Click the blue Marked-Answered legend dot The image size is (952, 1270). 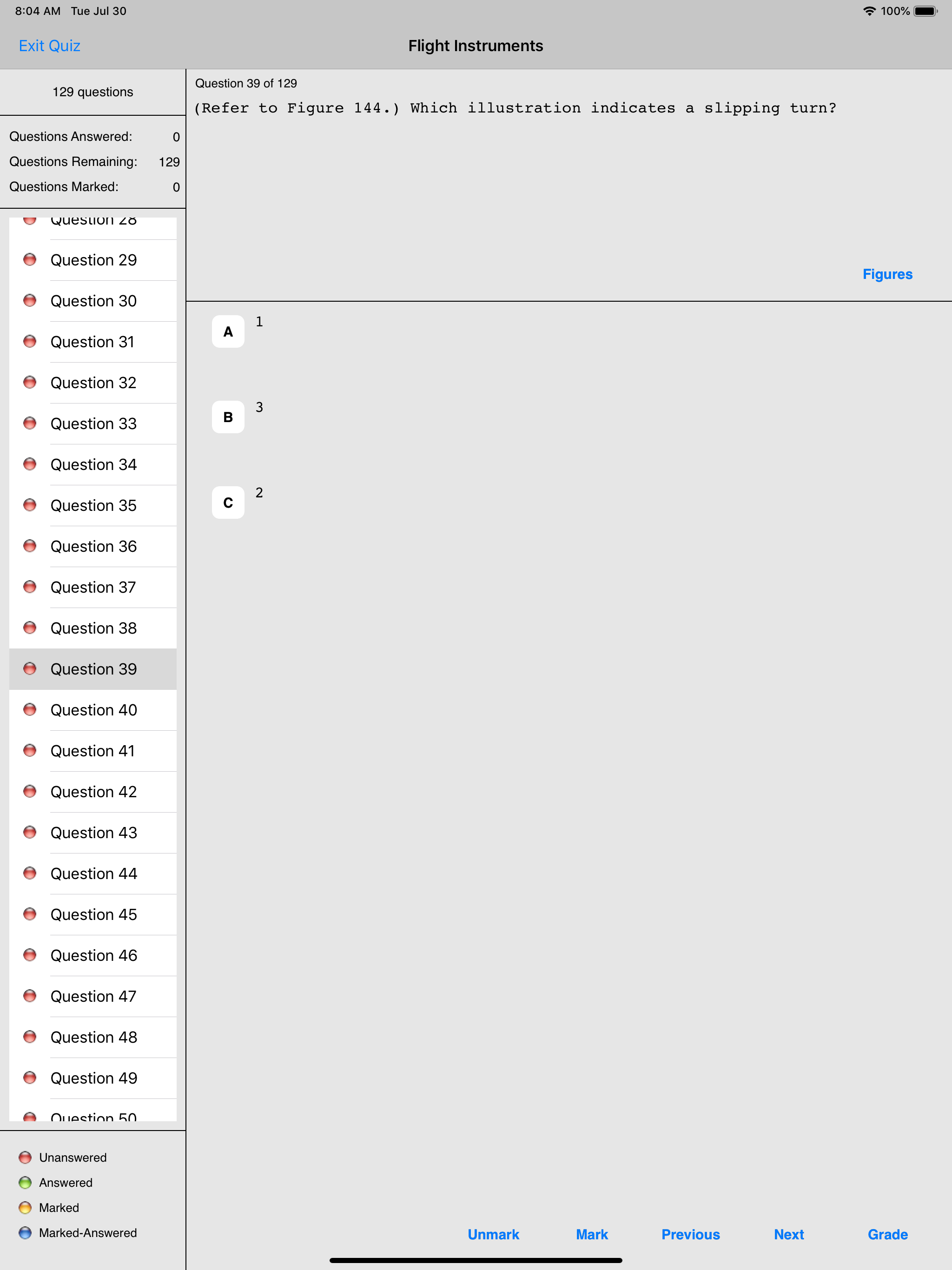coord(25,1233)
